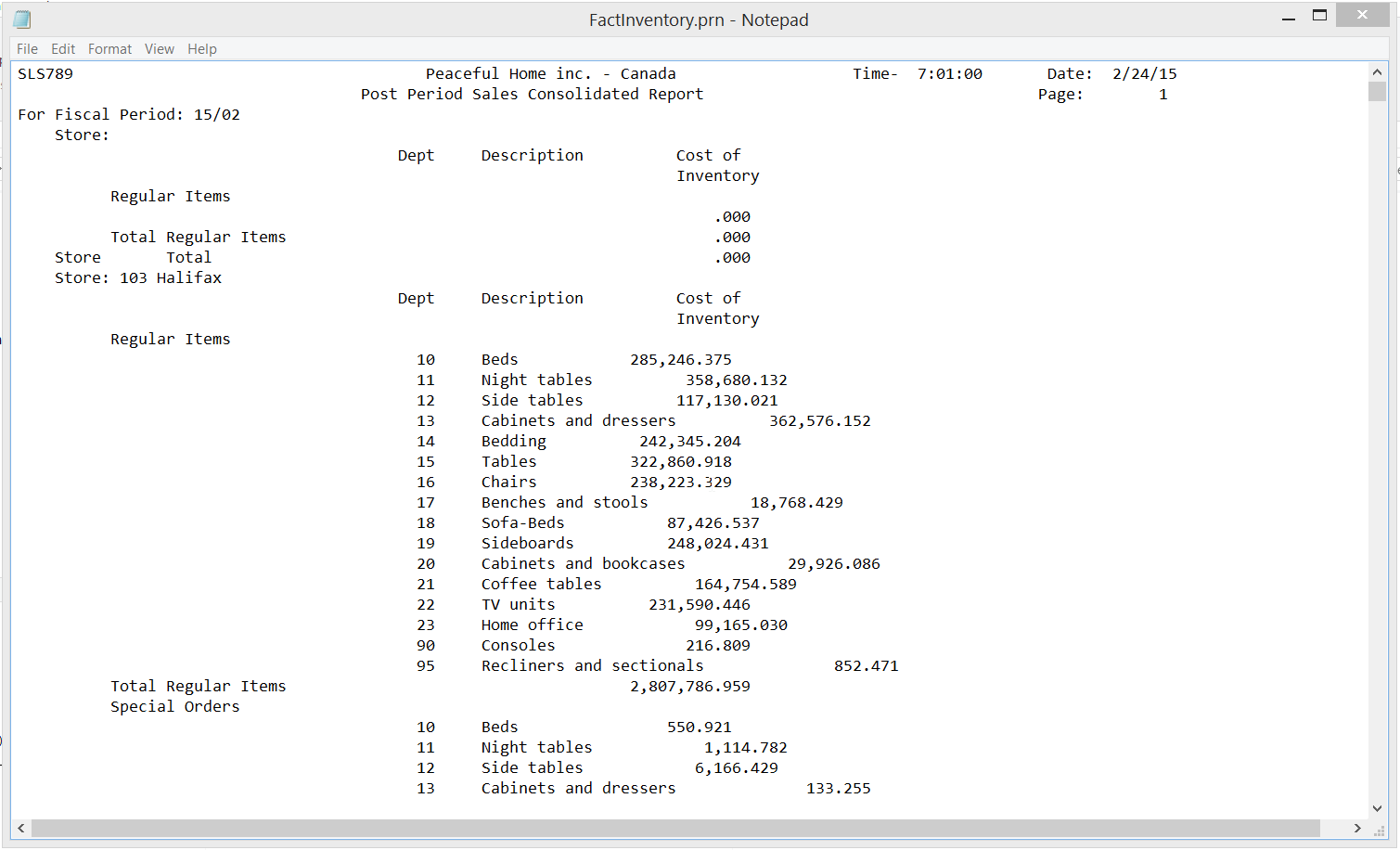Click the total value 2,807,786.959
1400x850 pixels.
coord(689,687)
